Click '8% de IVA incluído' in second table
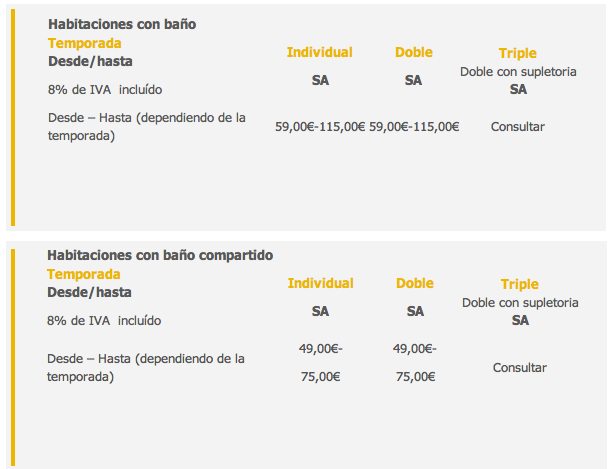This screenshot has width=615, height=469. click(x=104, y=321)
